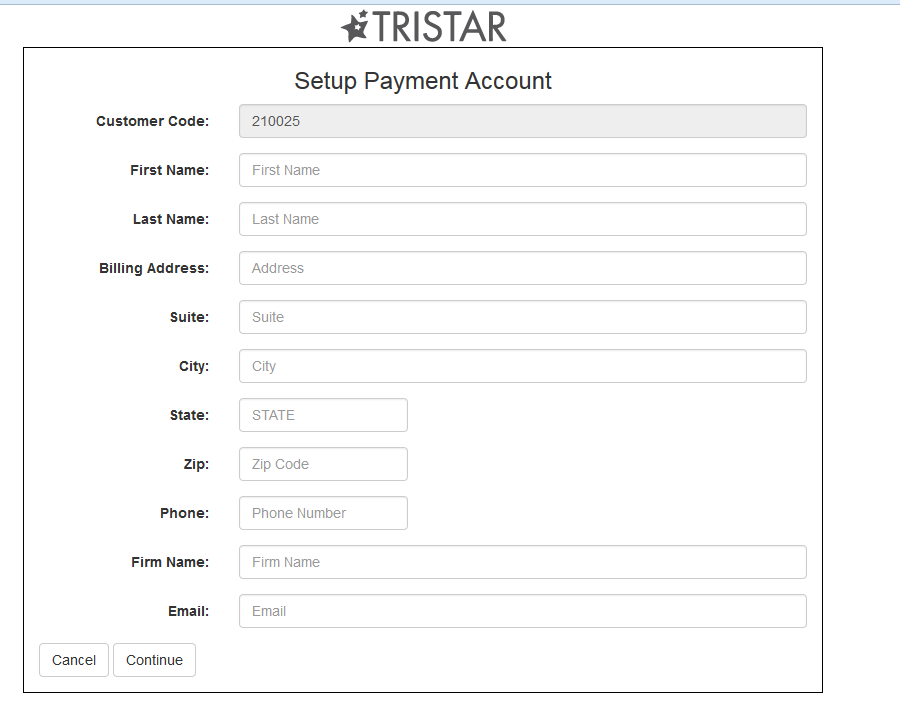Click the Email label
The width and height of the screenshot is (900, 717).
tap(189, 611)
